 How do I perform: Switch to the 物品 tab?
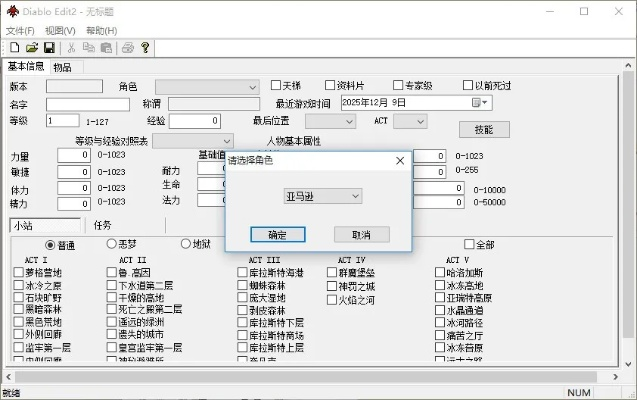point(63,67)
